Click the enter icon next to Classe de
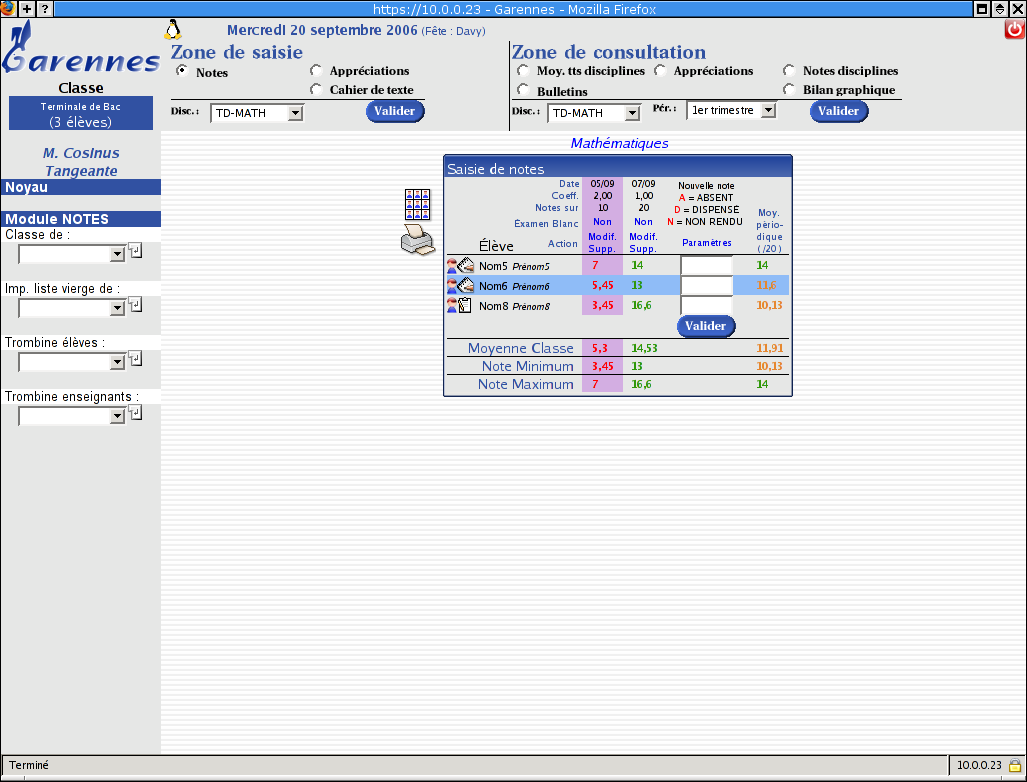Image resolution: width=1027 pixels, height=782 pixels. click(x=135, y=250)
